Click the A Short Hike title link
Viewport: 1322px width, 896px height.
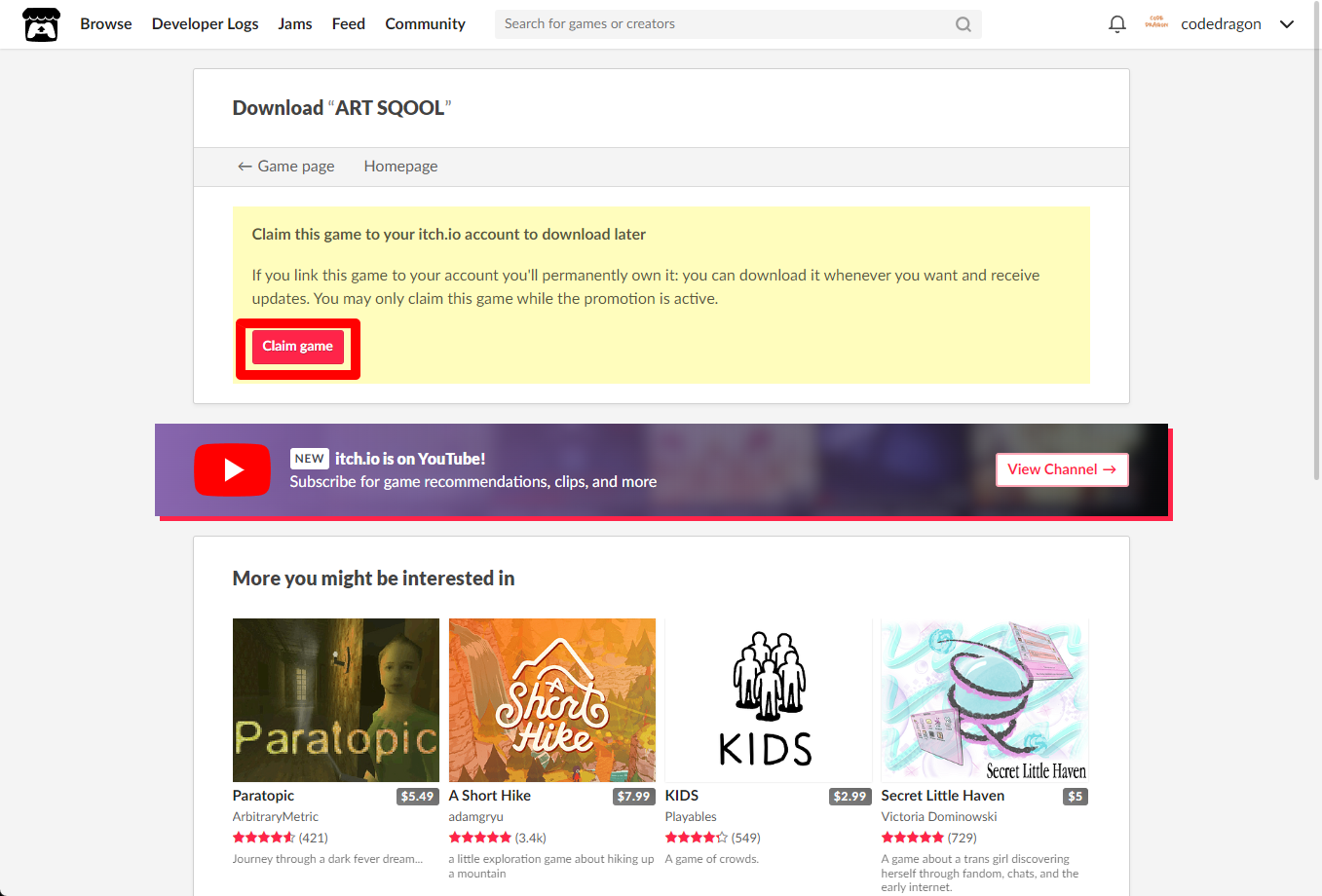pyautogui.click(x=490, y=796)
